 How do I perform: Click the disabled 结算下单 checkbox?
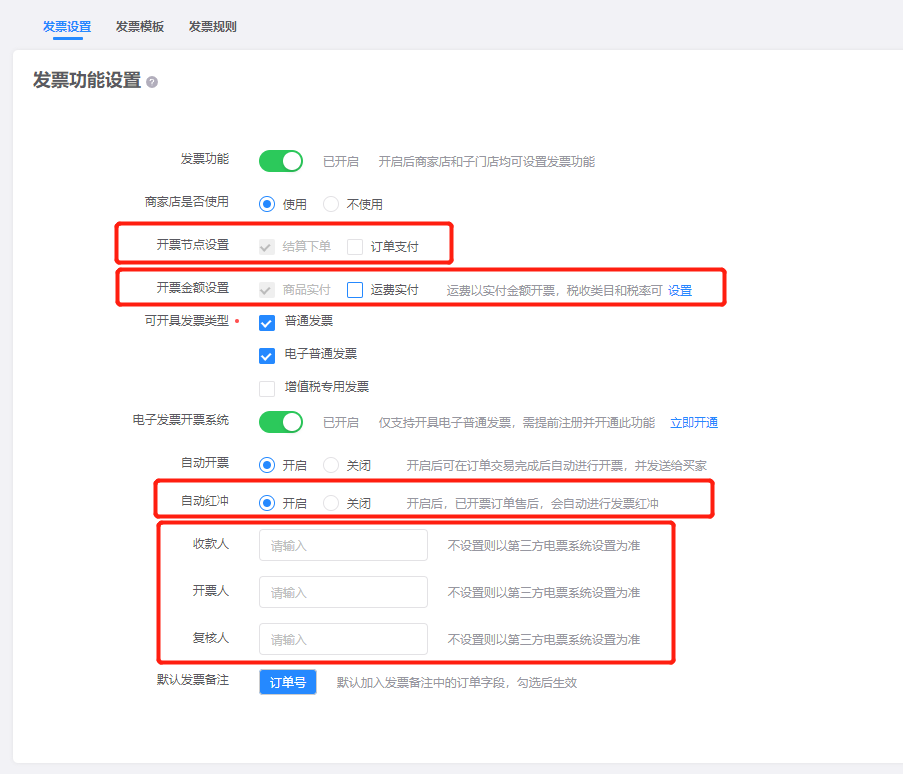click(x=266, y=246)
